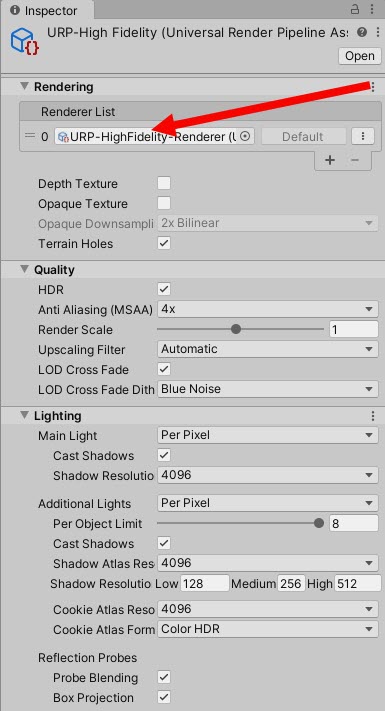Click the Opaque Downsampling 2x Bilinear dropdown

[268, 223]
